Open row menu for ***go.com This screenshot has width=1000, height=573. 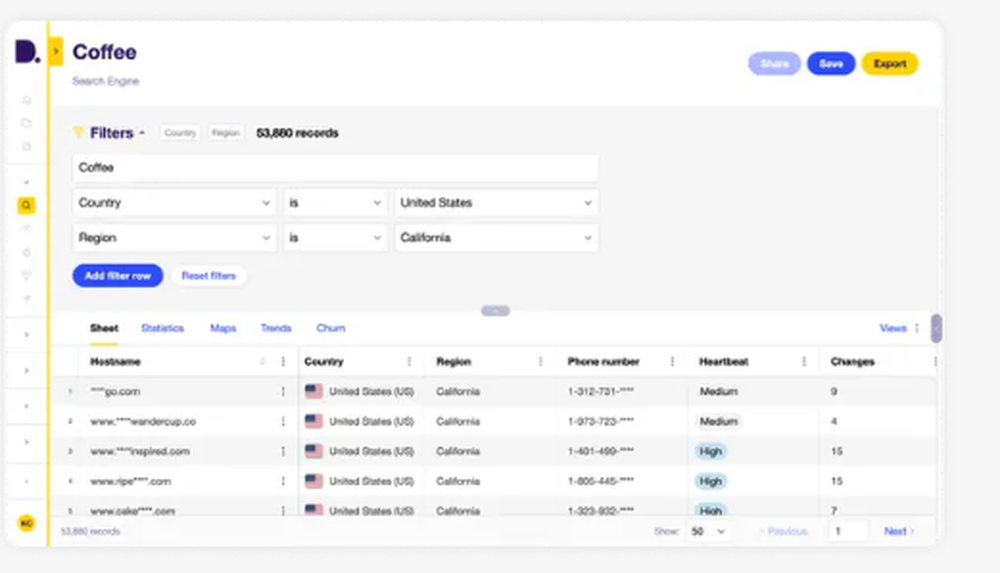point(283,392)
